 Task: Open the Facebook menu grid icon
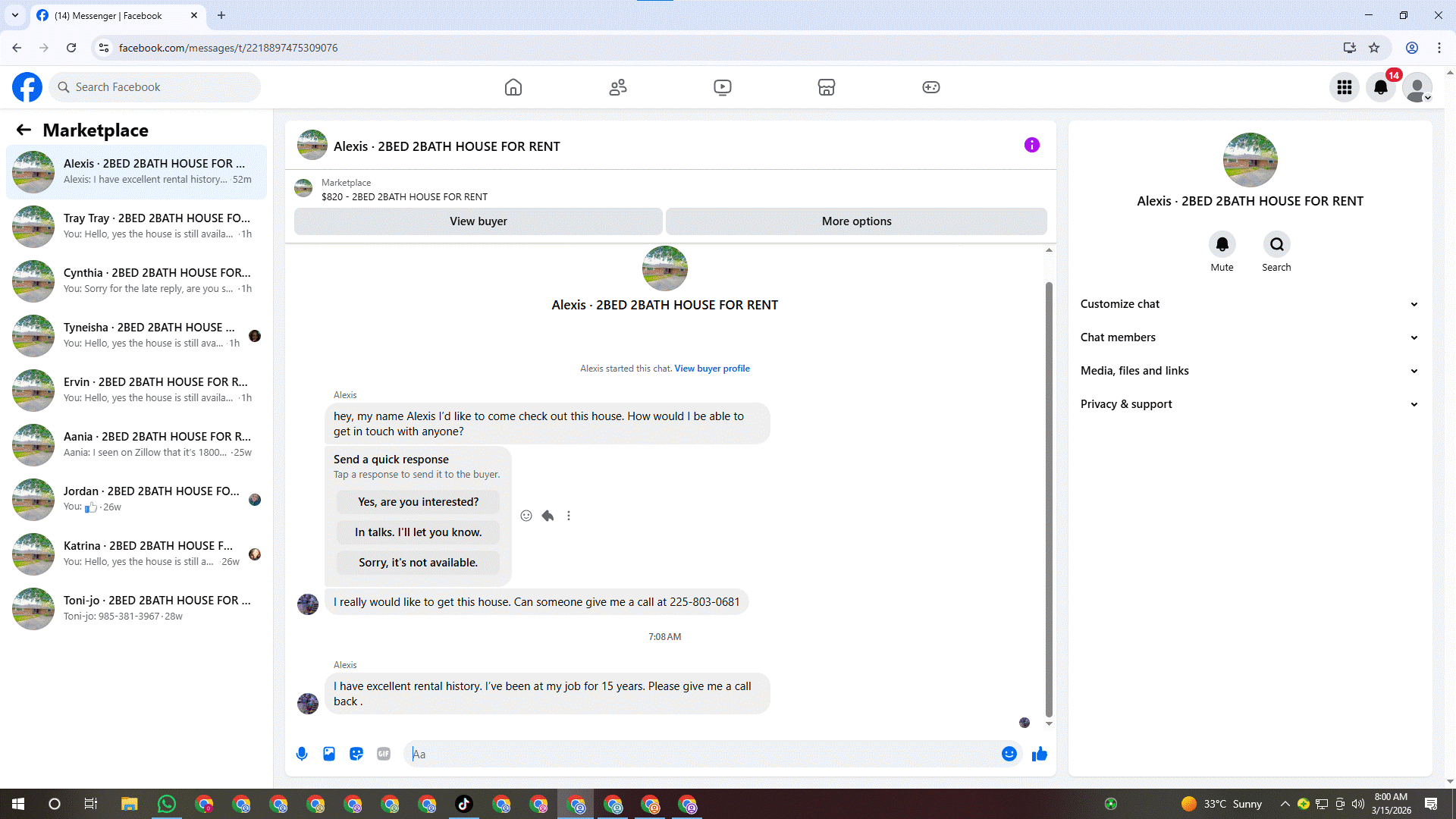tap(1345, 87)
